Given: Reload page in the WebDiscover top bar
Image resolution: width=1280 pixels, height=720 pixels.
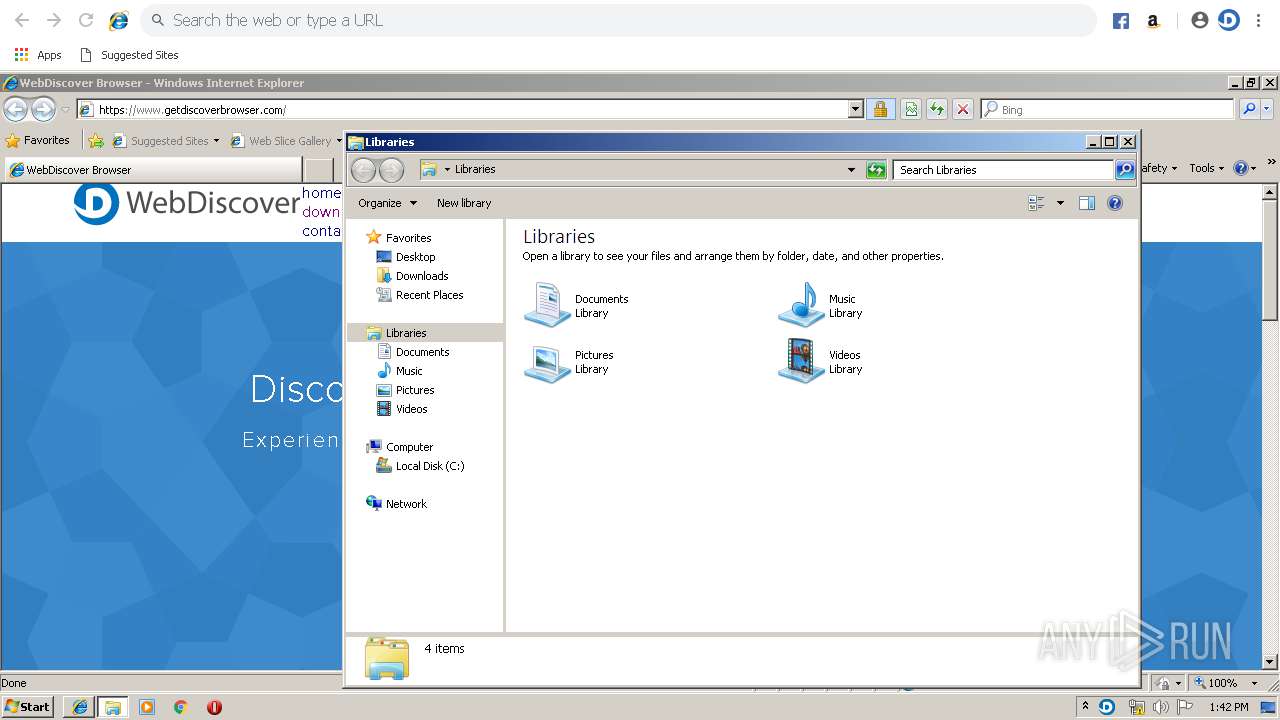Looking at the screenshot, I should tap(86, 20).
